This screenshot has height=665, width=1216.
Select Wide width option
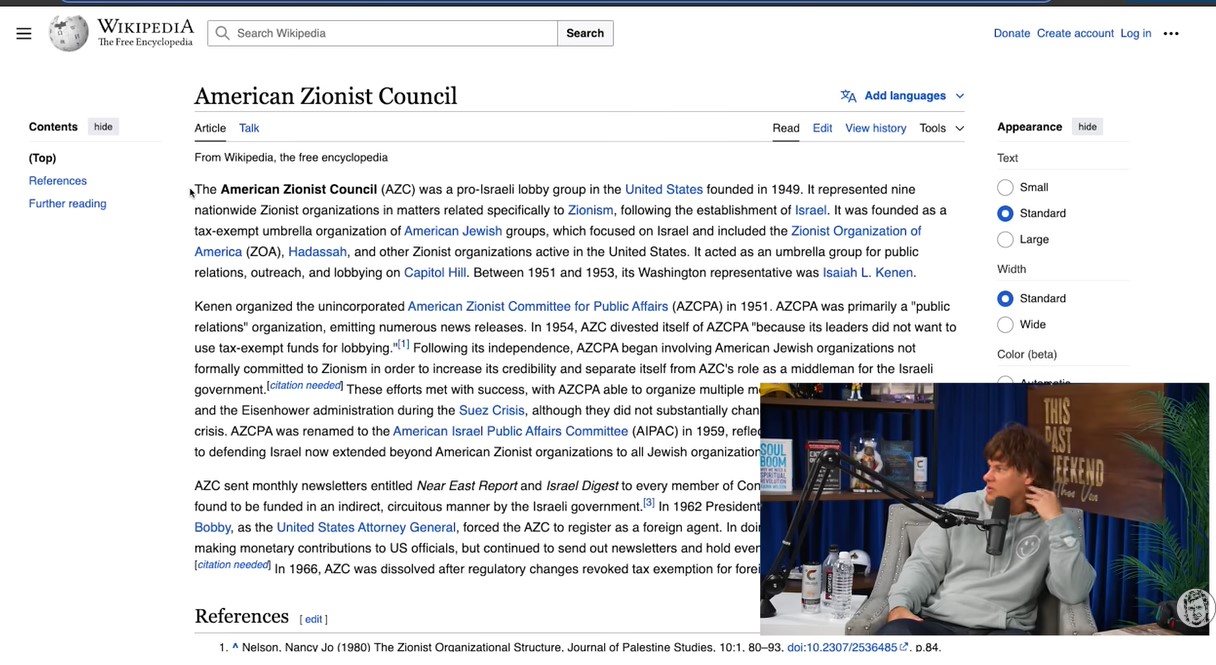pos(1005,324)
